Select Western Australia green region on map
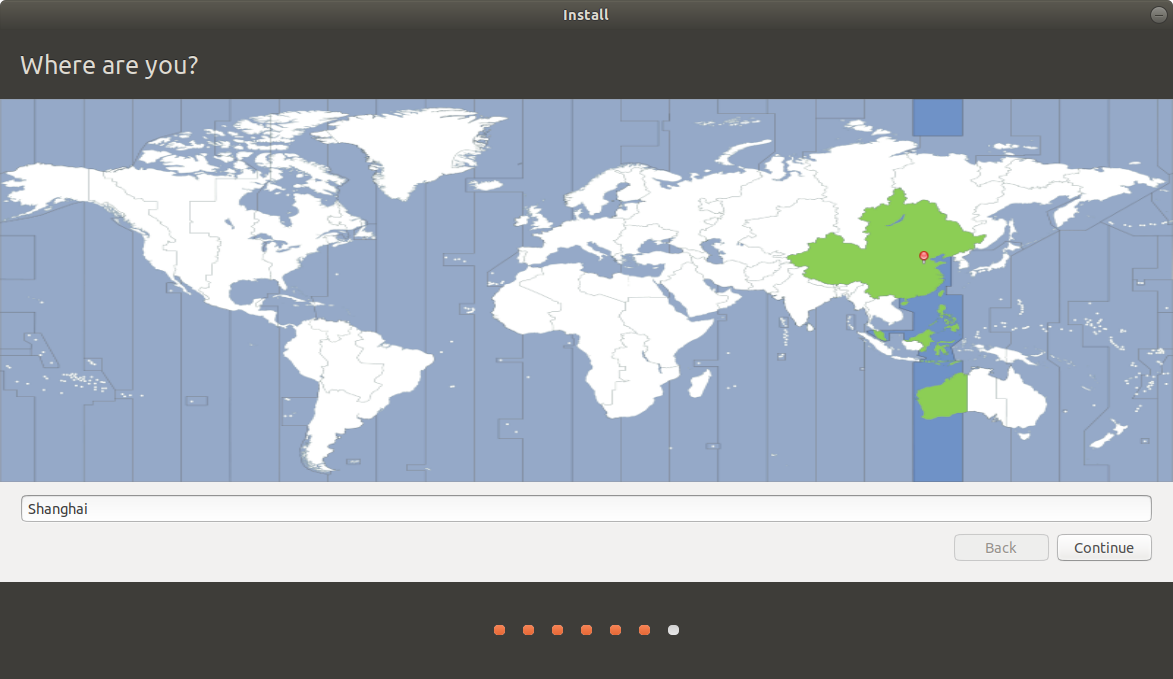1173x679 pixels. tap(943, 395)
